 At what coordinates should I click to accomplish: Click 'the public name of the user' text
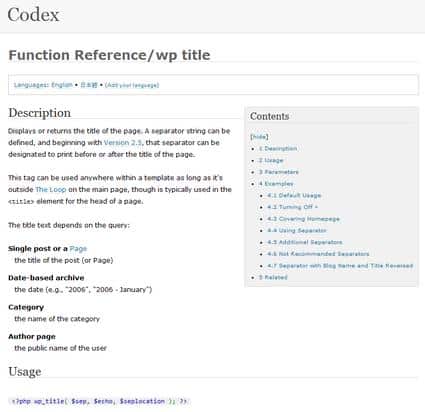tap(60, 348)
